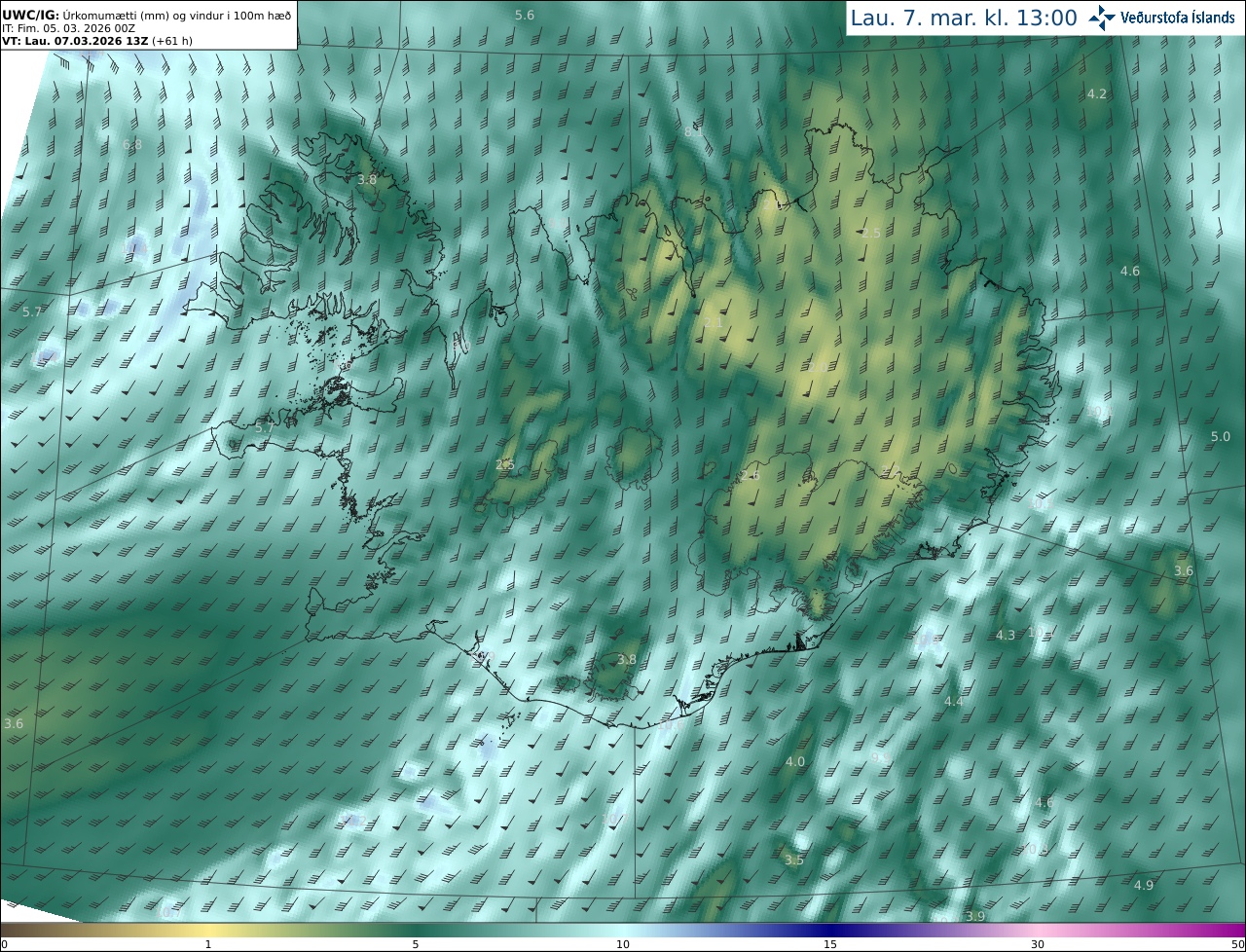Click the '5.6' value on the map
This screenshot has height=952, width=1246.
(x=525, y=15)
